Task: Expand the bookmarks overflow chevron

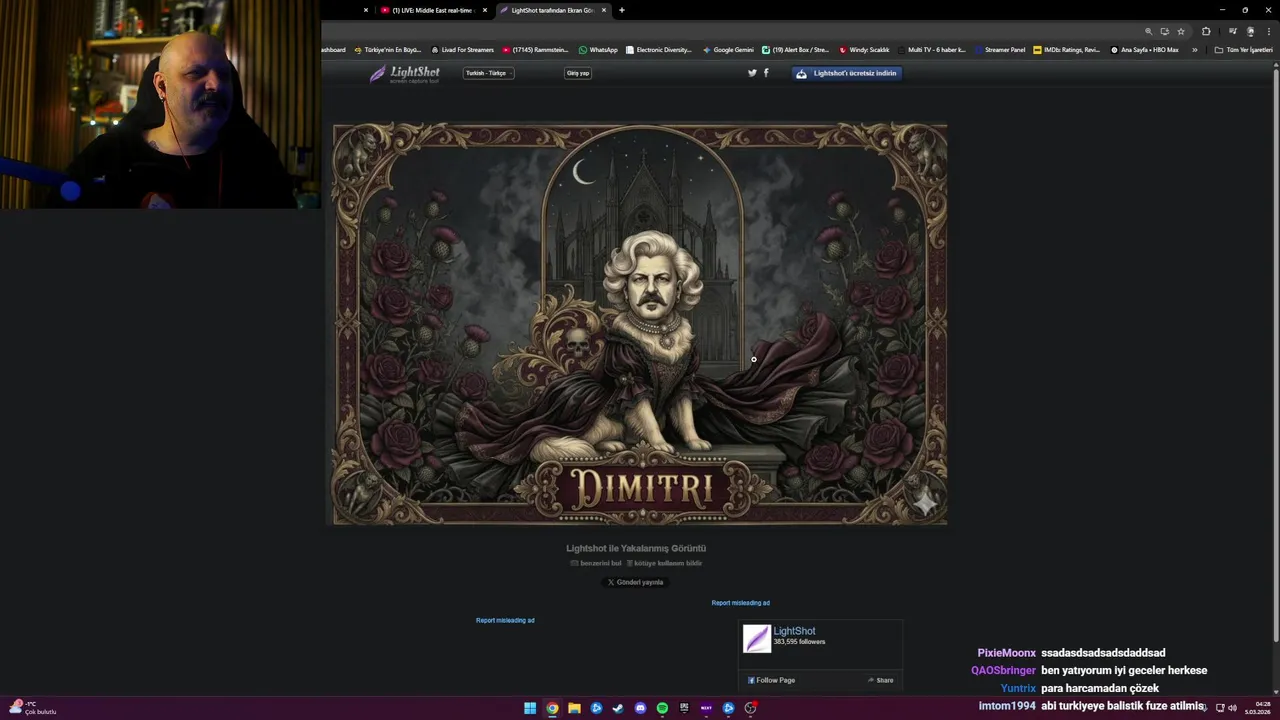Action: (1194, 49)
